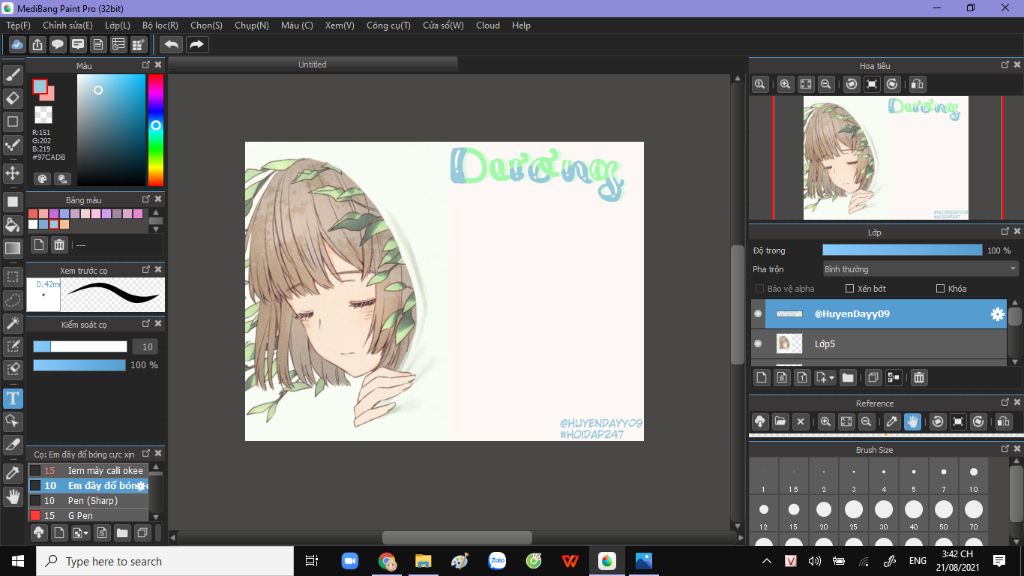Pick the Magic Wand selection tool
The image size is (1024, 576).
[x=13, y=323]
